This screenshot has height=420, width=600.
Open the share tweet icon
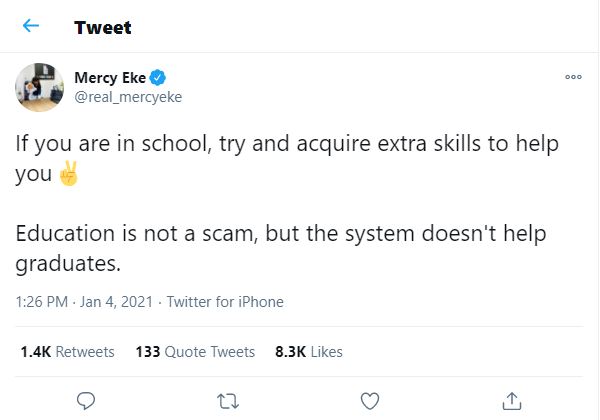pyautogui.click(x=513, y=400)
